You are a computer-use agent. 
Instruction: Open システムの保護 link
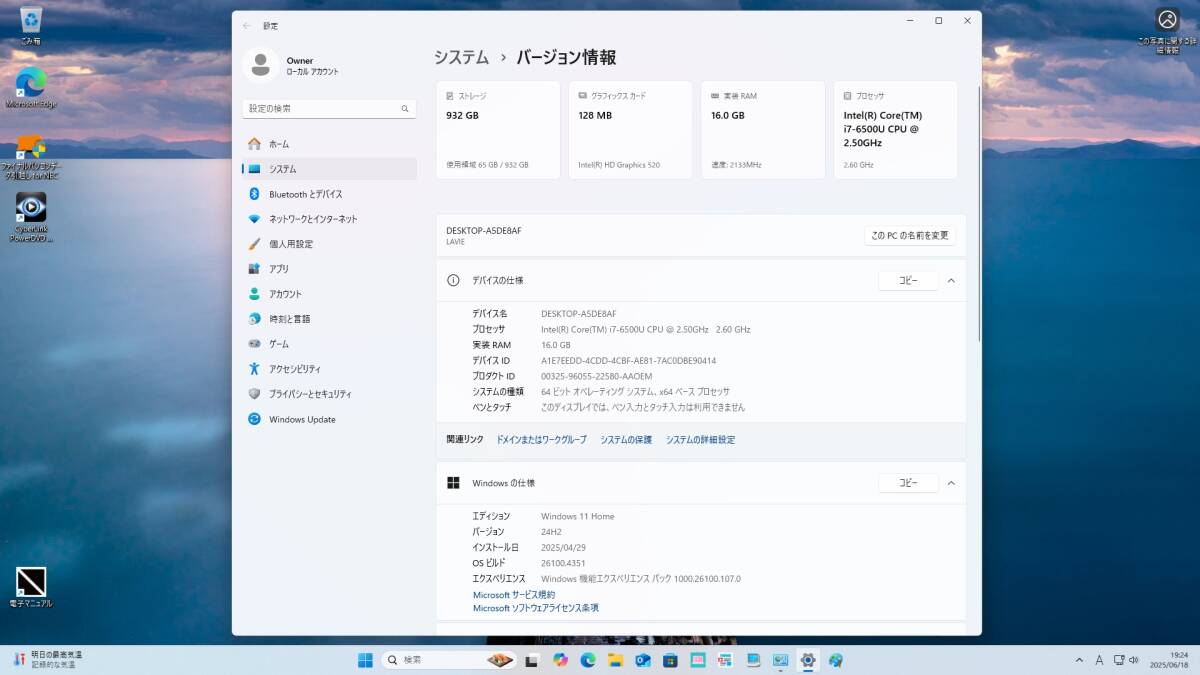(626, 440)
